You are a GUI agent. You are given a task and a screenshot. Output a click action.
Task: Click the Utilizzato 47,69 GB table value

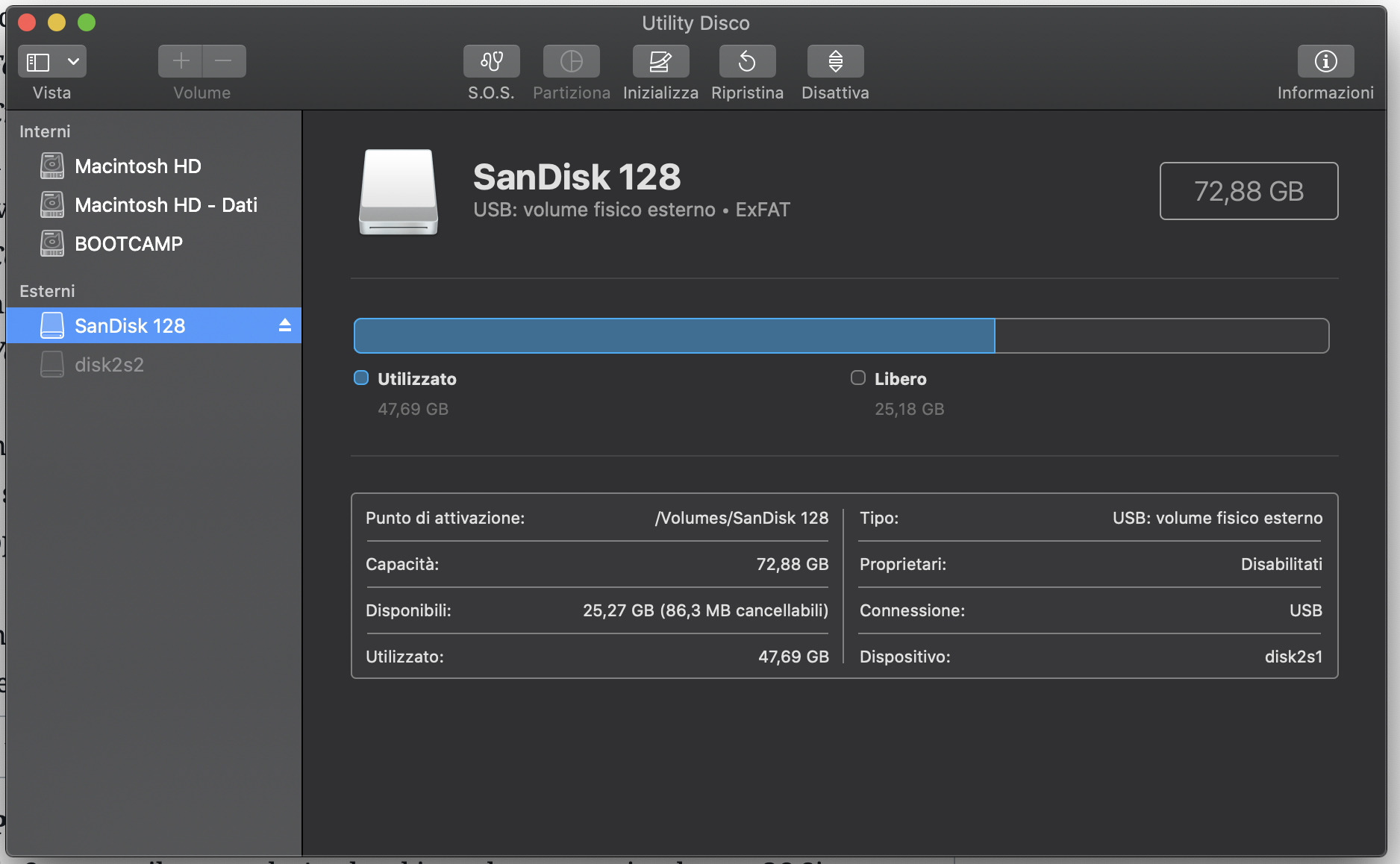click(x=793, y=657)
